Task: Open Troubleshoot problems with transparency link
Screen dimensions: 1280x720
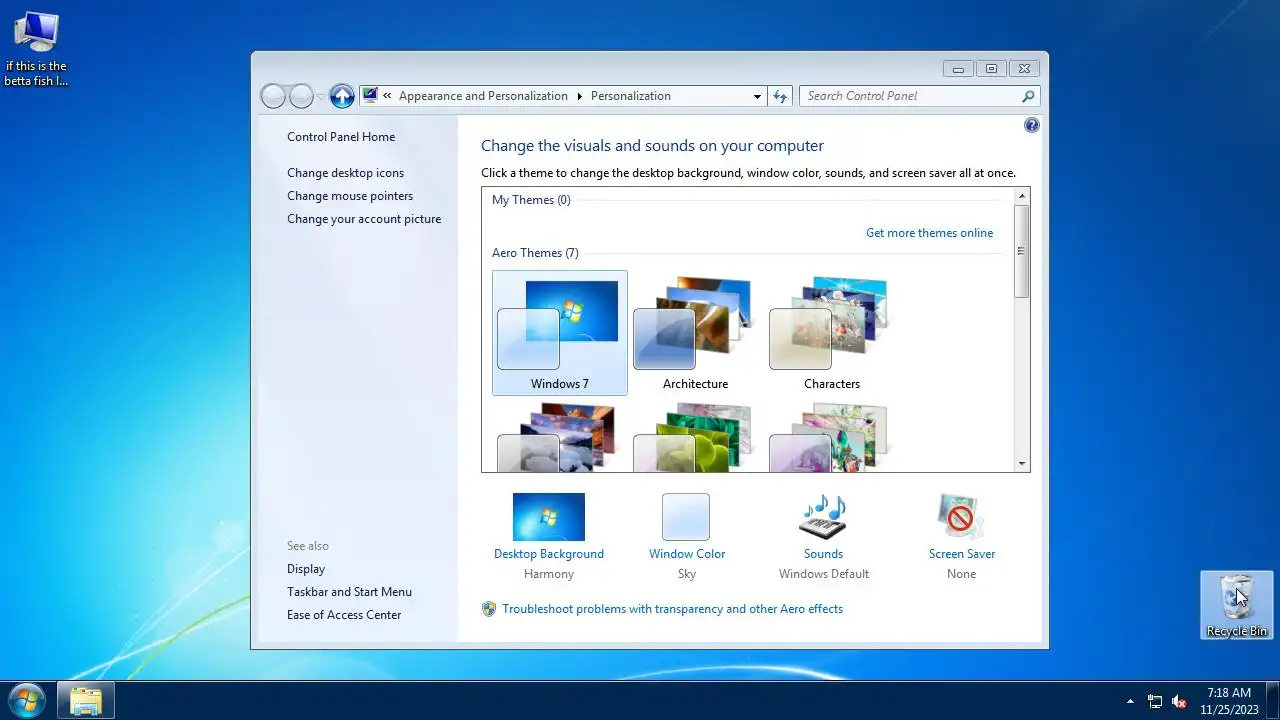Action: (673, 609)
